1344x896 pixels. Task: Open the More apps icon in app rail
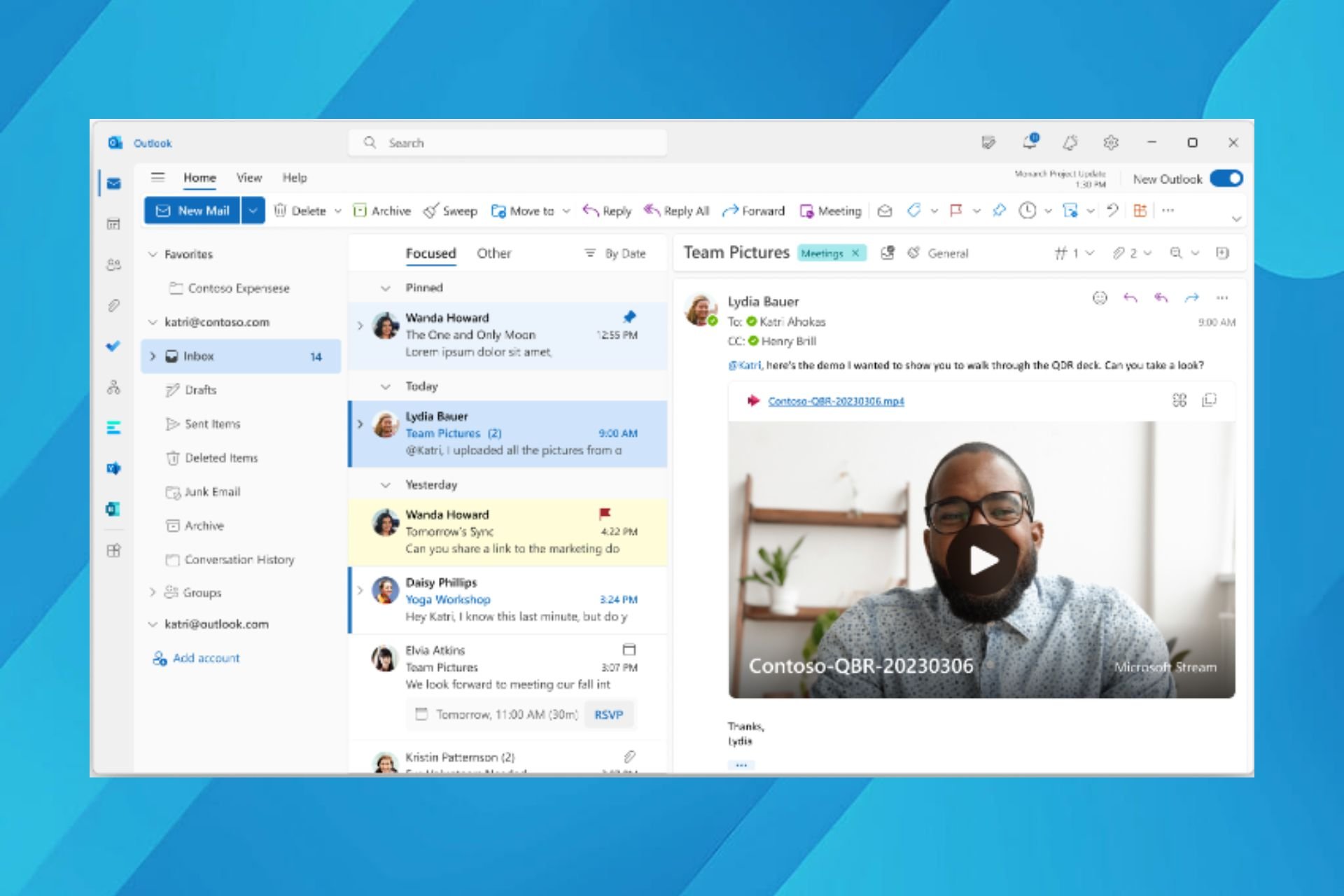tap(113, 550)
